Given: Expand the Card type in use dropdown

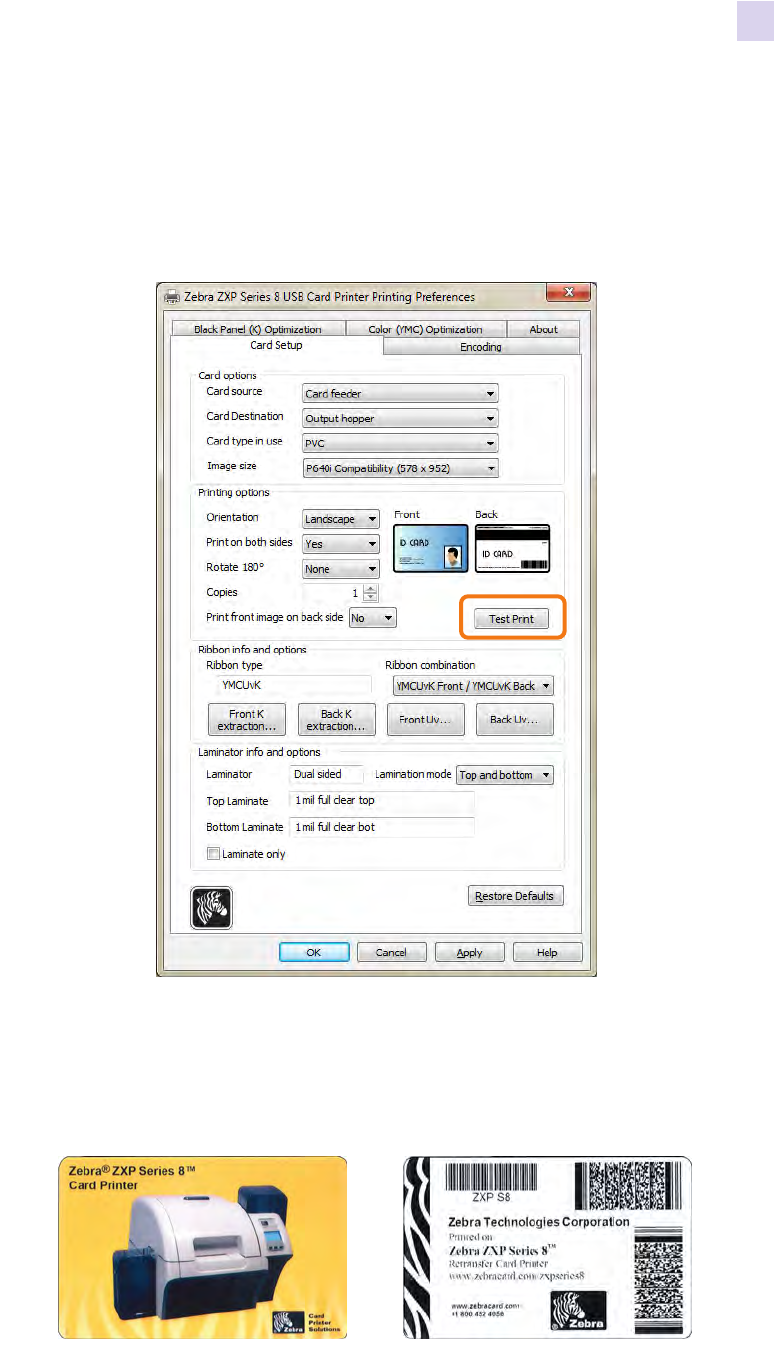Looking at the screenshot, I should coord(400,443).
